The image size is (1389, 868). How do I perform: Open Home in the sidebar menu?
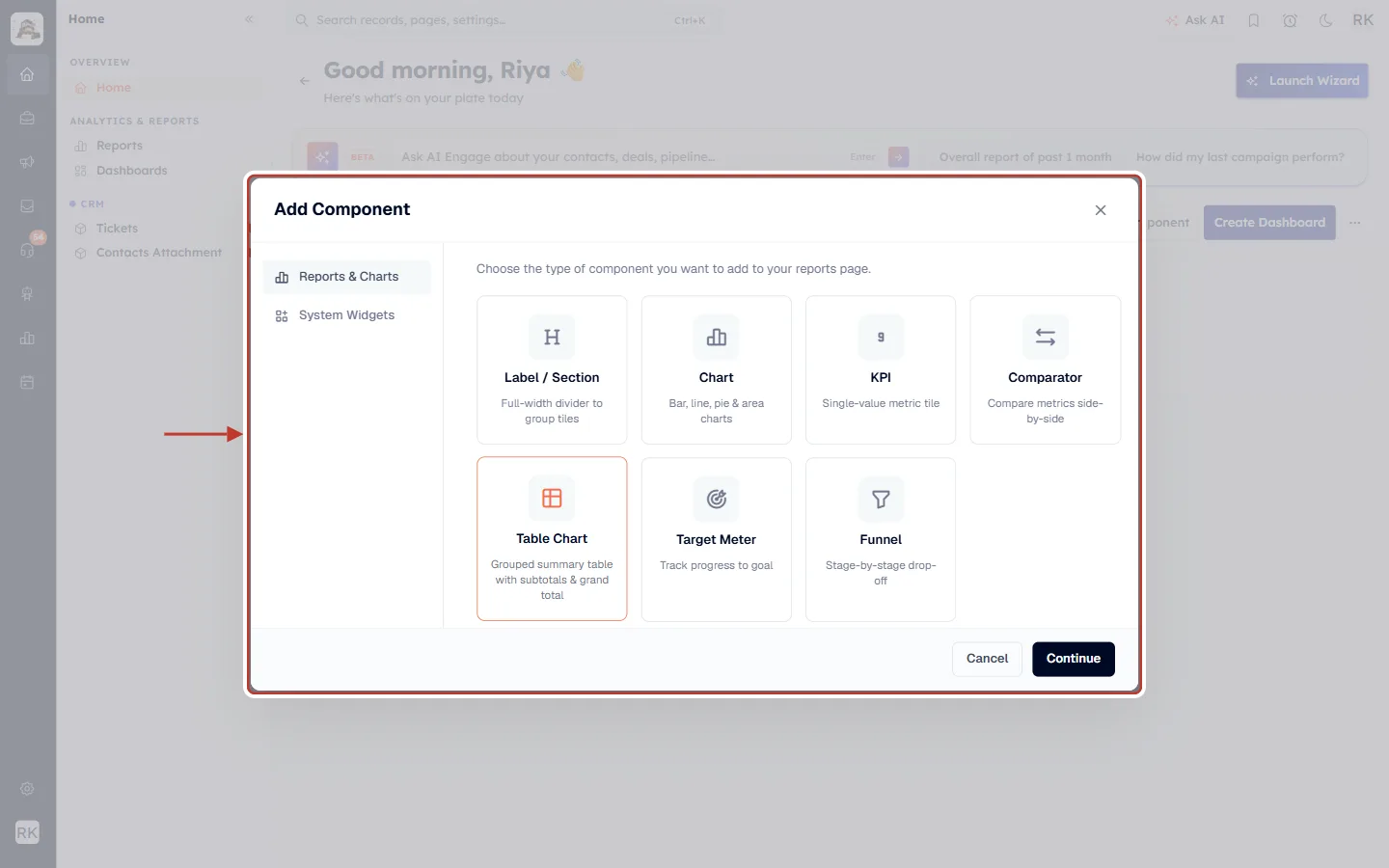pos(165,88)
